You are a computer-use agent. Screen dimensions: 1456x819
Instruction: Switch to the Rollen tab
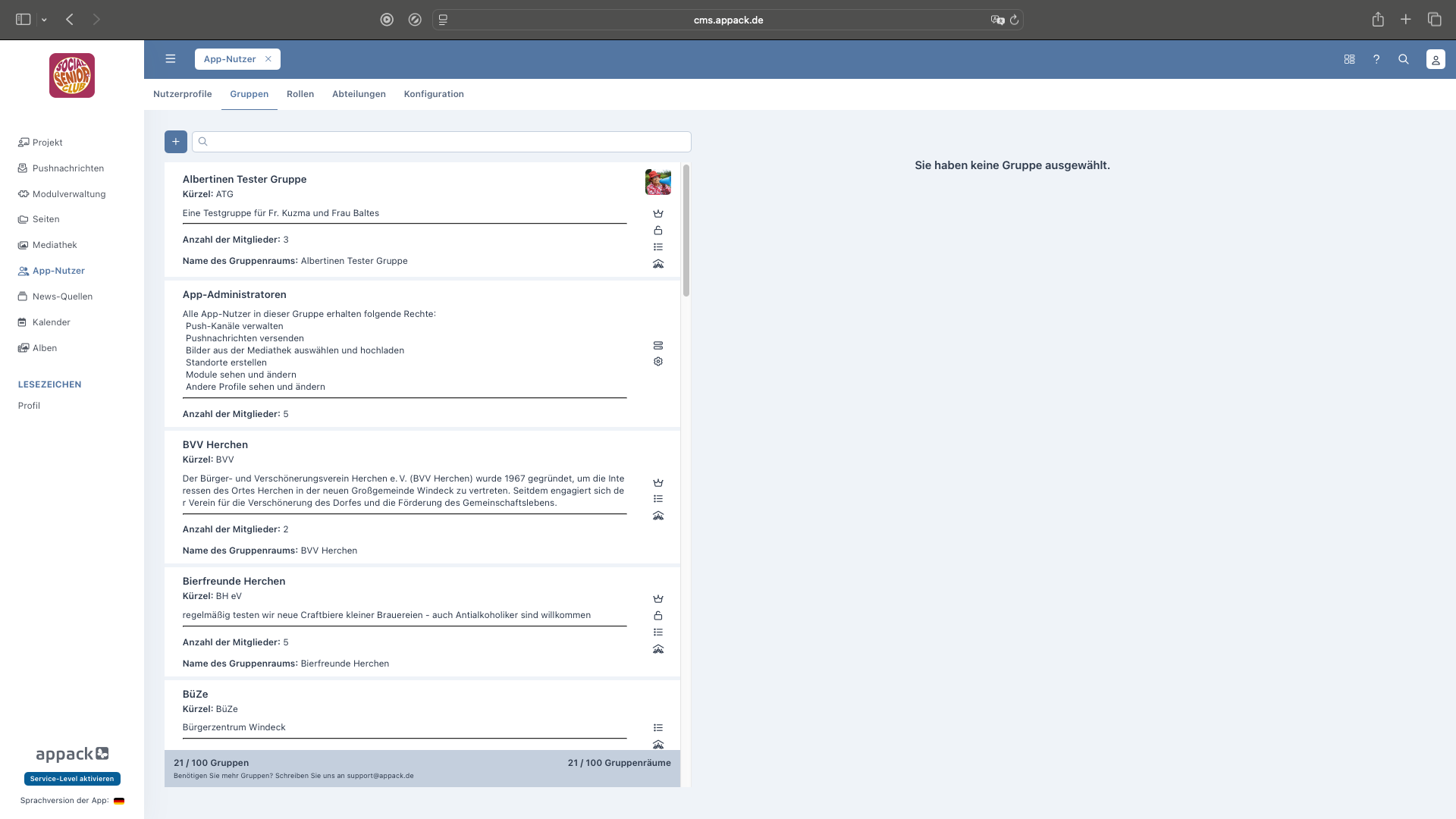300,94
